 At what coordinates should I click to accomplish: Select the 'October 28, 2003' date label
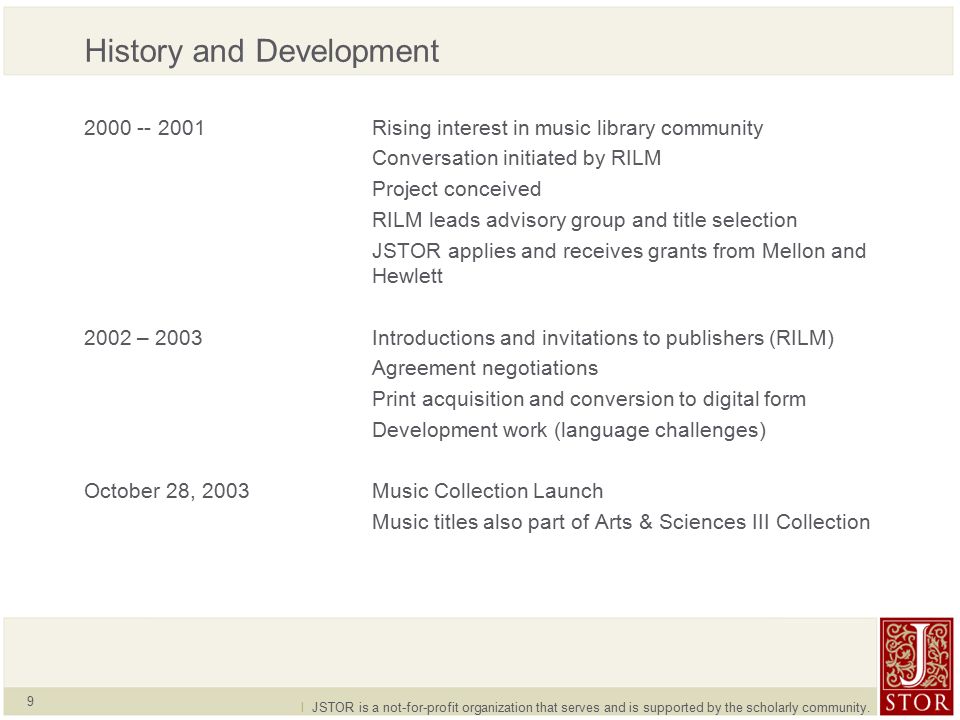pyautogui.click(x=167, y=491)
